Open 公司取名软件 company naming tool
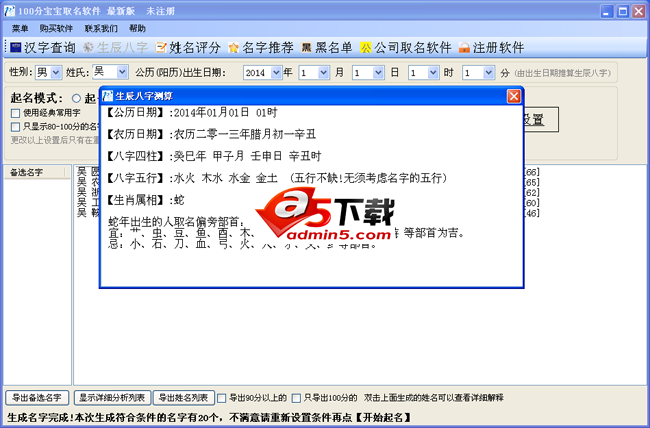Image resolution: width=650 pixels, height=428 pixels. tap(405, 47)
